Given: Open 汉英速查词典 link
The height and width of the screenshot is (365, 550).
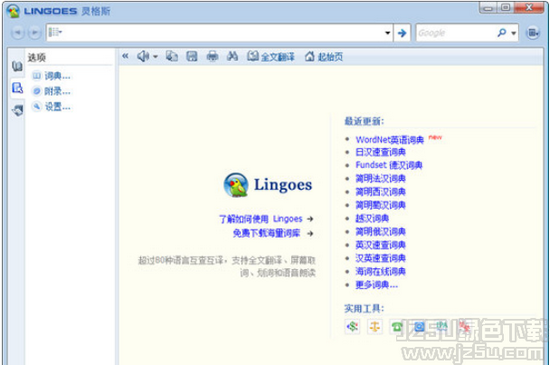Looking at the screenshot, I should coord(381,258).
